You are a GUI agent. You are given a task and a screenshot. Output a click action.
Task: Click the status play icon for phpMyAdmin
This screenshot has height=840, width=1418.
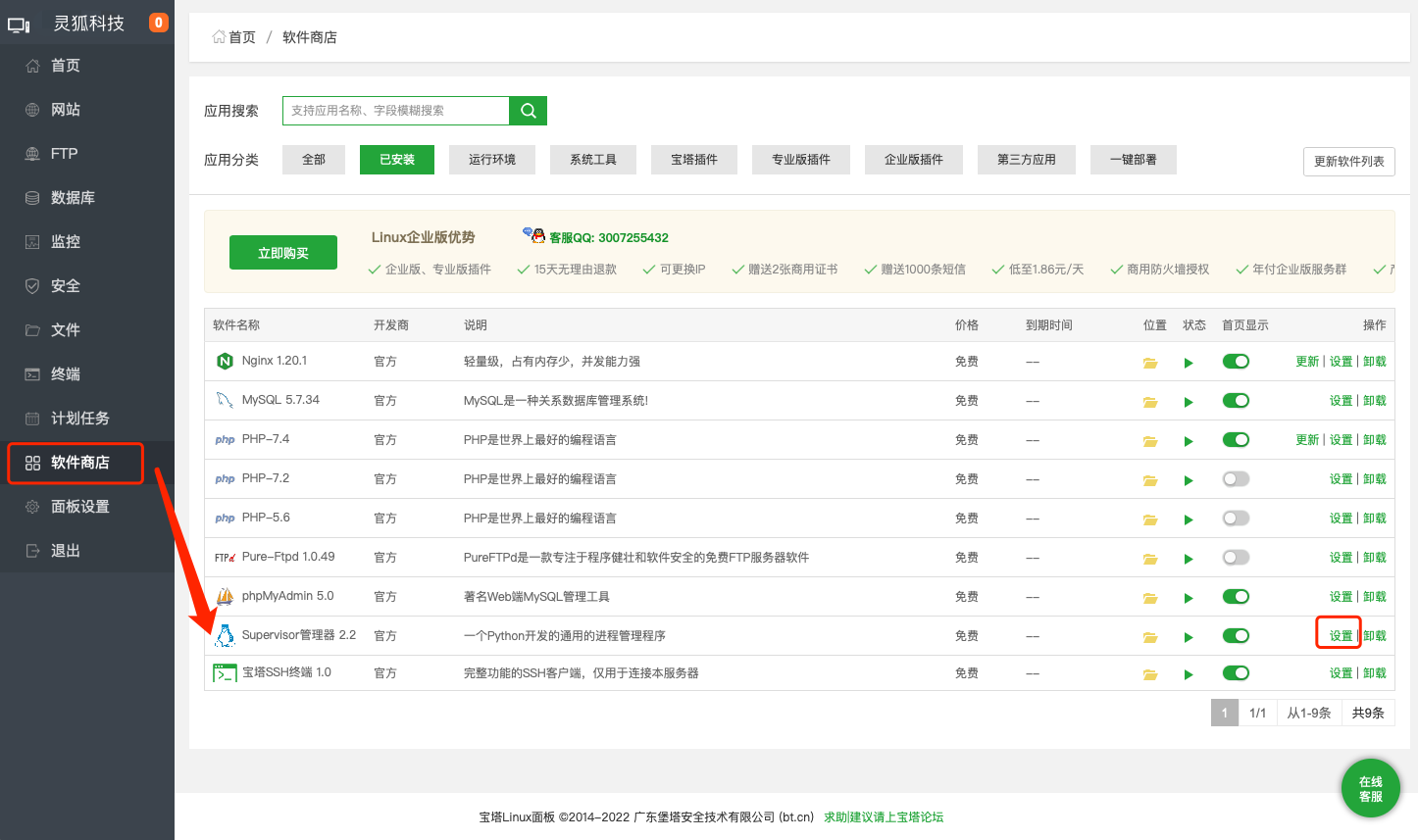coord(1189,598)
